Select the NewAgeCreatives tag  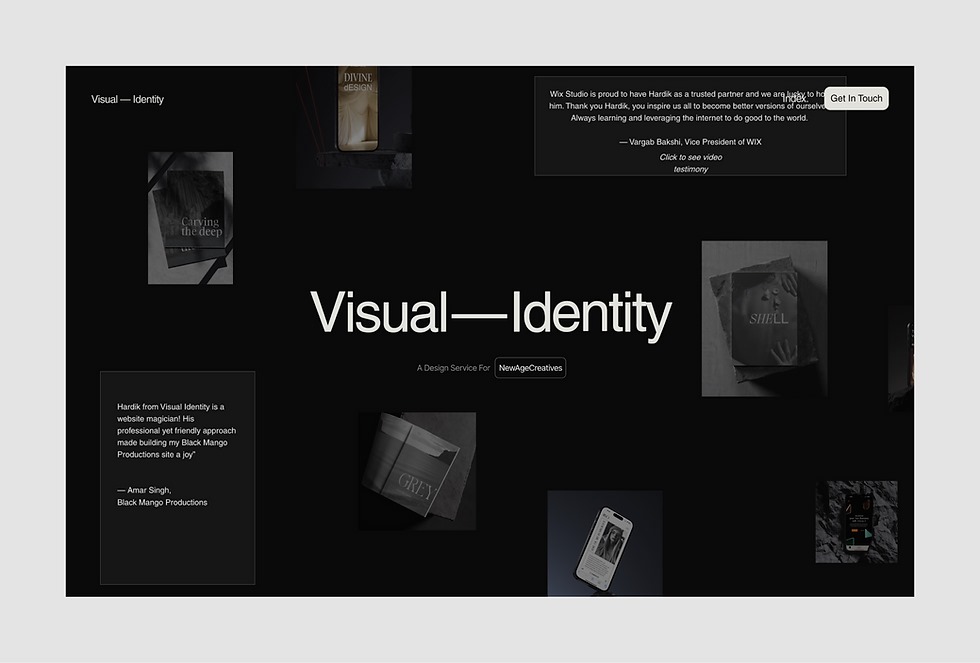tap(530, 368)
